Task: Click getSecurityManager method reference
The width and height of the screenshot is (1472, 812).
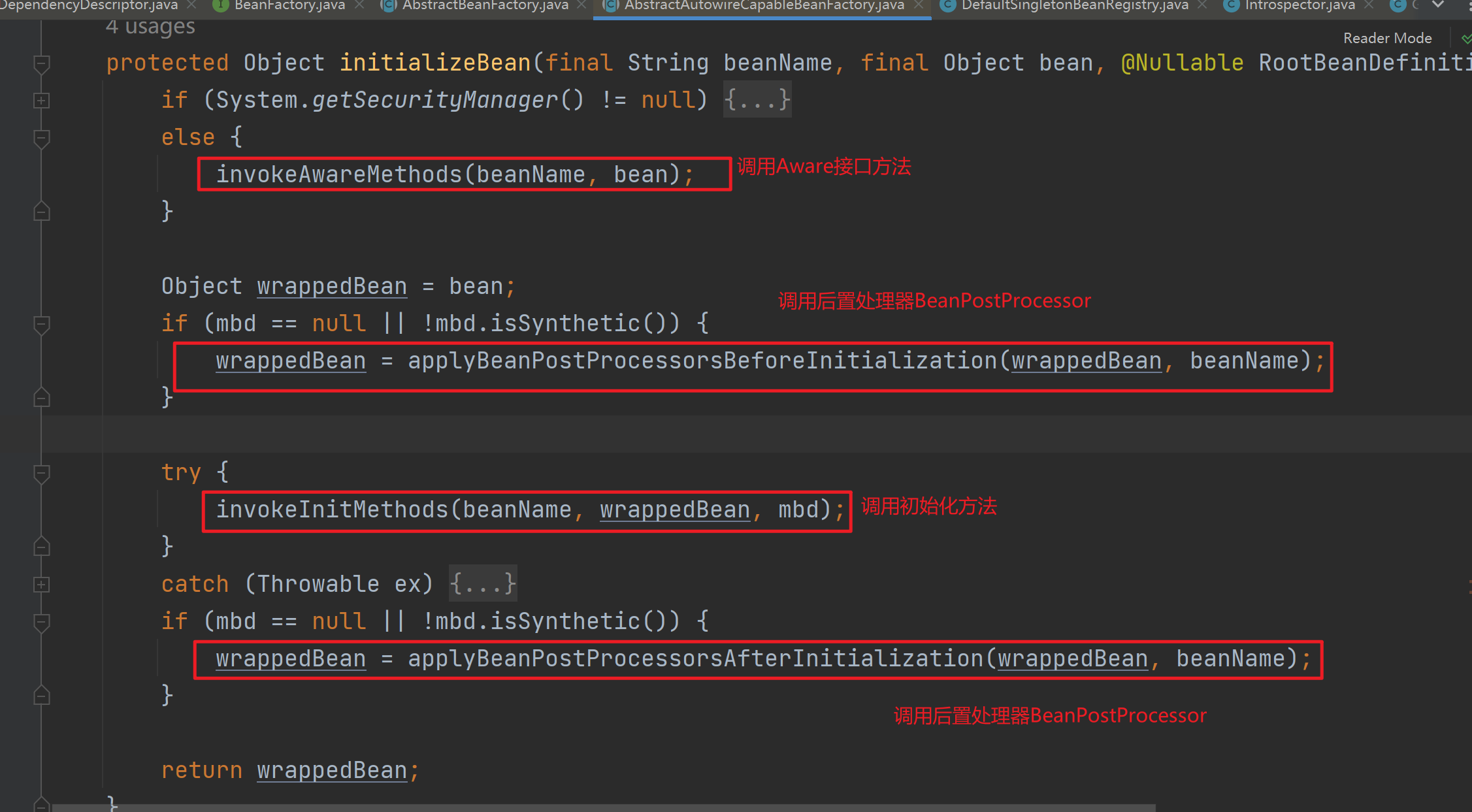Action: pos(435,100)
